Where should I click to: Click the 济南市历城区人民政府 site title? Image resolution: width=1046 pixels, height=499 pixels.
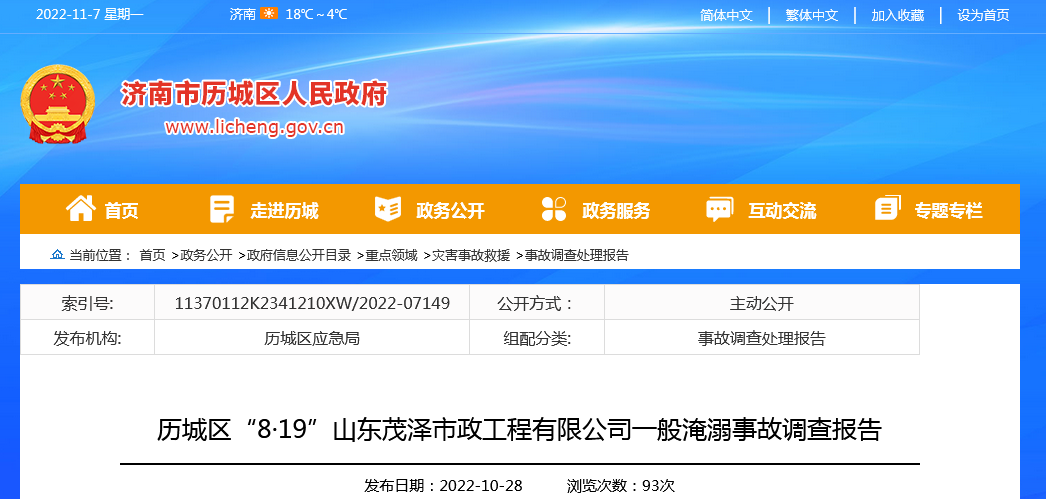click(254, 94)
